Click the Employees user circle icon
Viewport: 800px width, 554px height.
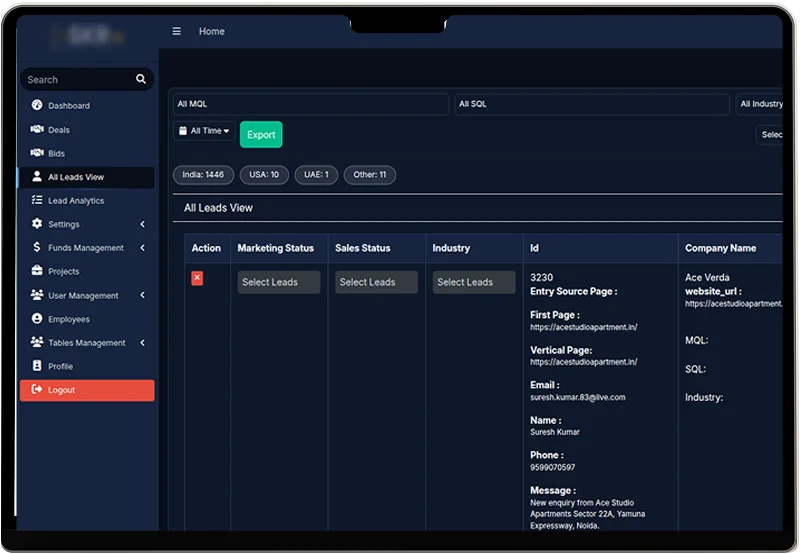pyautogui.click(x=37, y=318)
